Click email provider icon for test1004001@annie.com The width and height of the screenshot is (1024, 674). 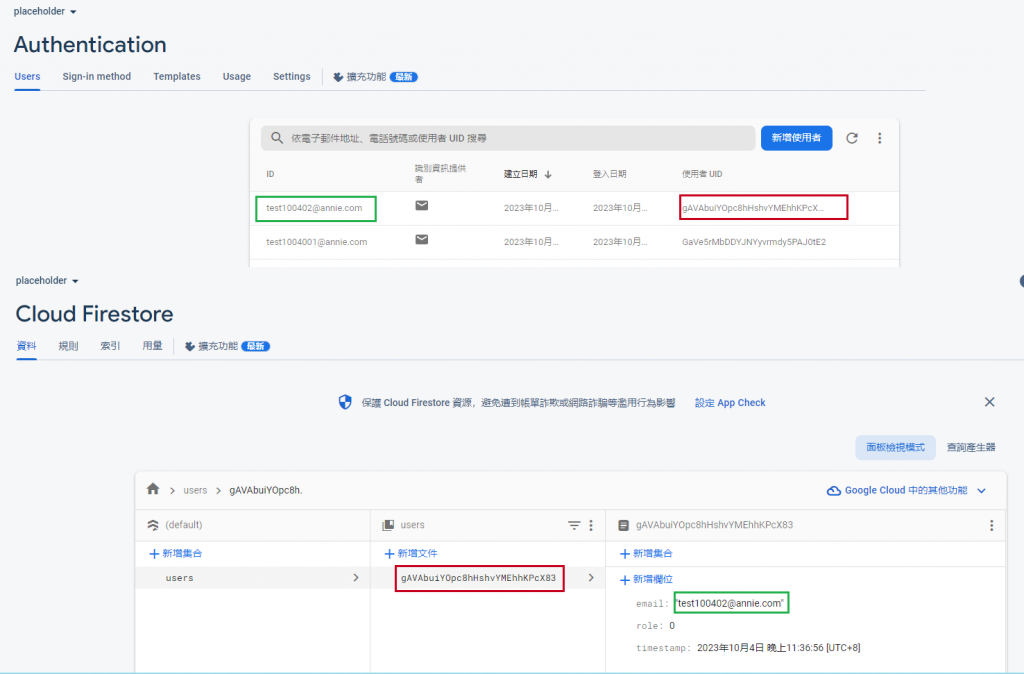[422, 240]
